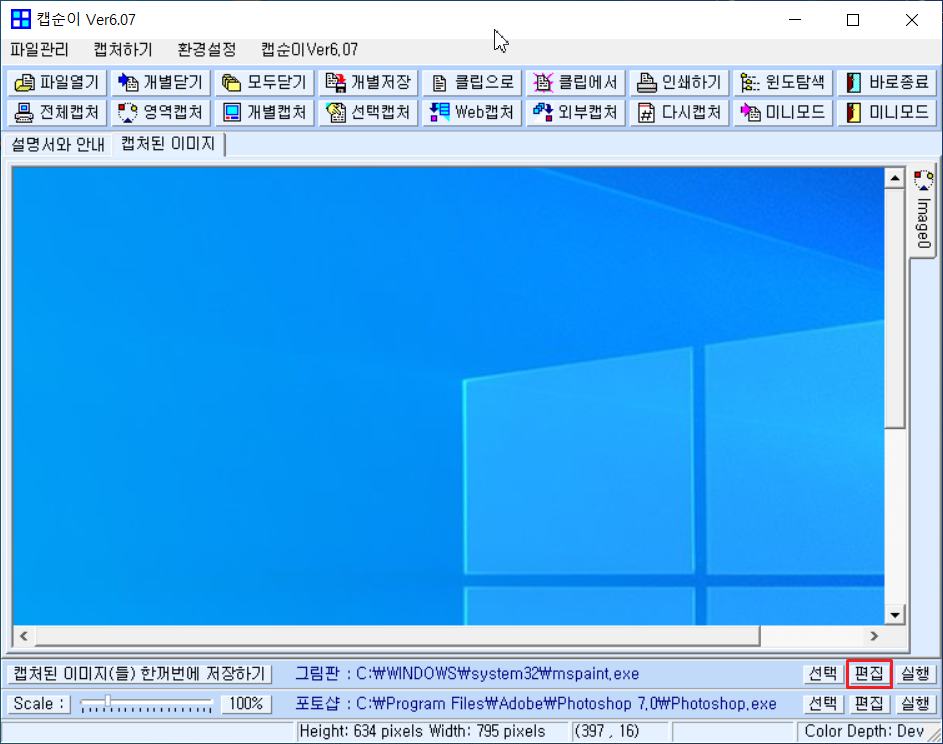Click the vertical scrollbar down arrow

pyautogui.click(x=894, y=614)
